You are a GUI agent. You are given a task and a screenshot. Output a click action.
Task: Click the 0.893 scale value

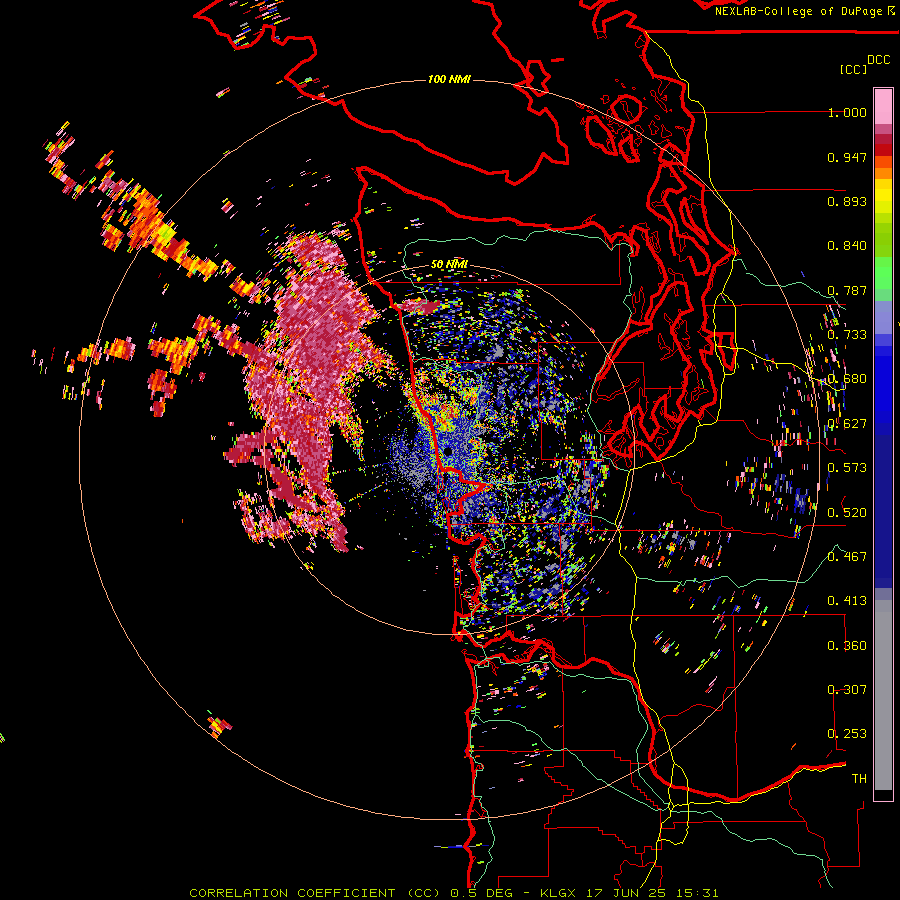847,201
